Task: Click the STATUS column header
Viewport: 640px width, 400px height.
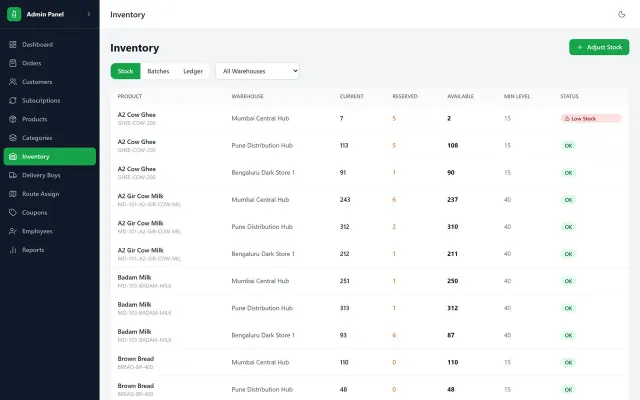Action: click(569, 96)
